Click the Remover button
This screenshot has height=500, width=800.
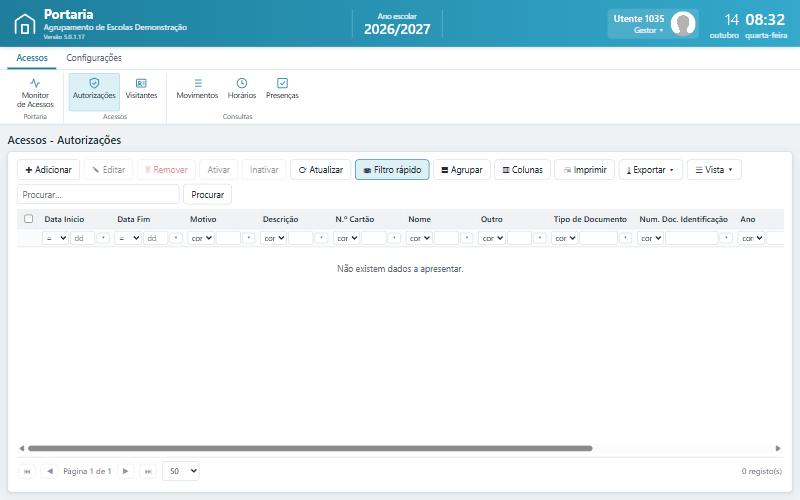click(166, 169)
